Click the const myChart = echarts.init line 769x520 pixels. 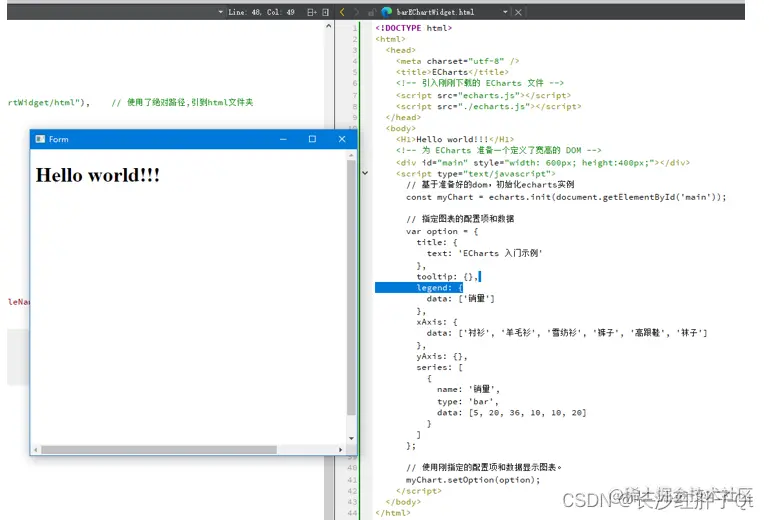566,197
